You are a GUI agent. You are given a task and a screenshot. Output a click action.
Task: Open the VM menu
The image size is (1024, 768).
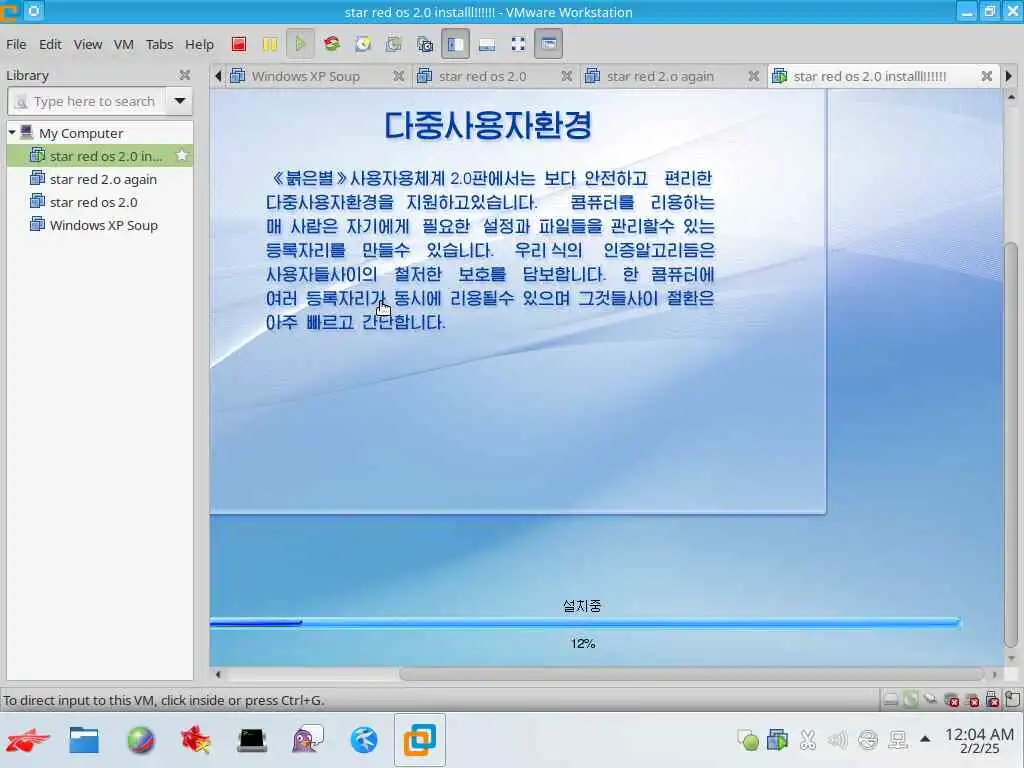123,44
